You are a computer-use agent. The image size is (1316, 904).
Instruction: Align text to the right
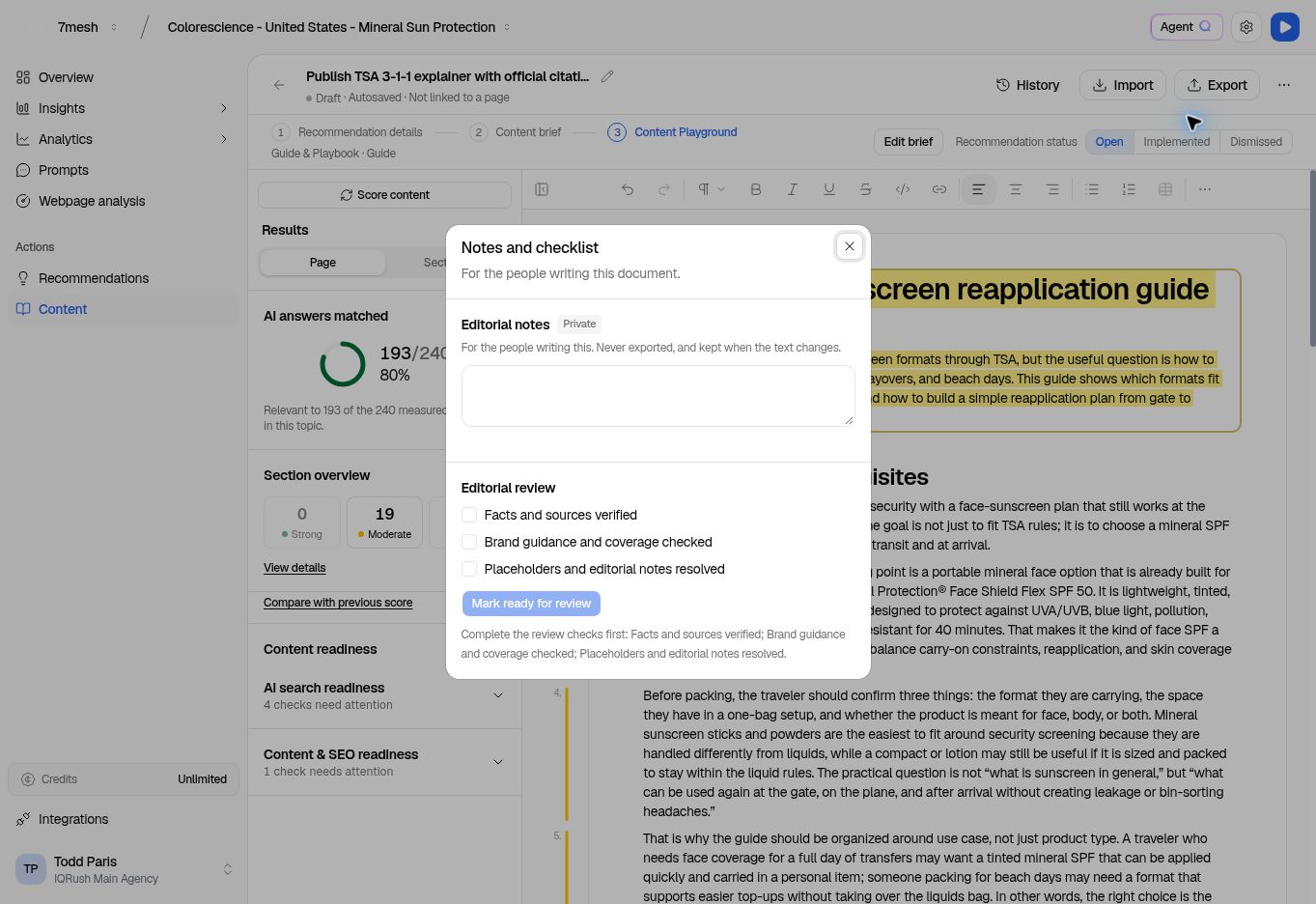pos(1052,189)
